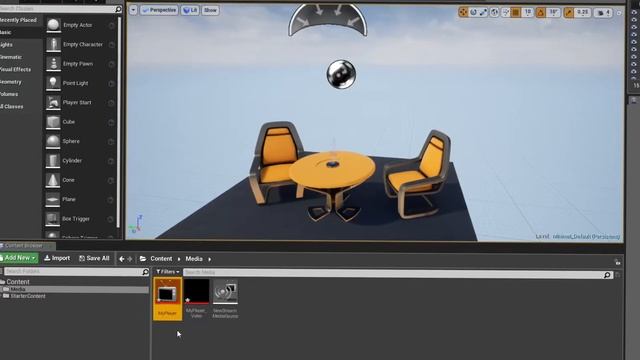The image size is (640, 360).
Task: Expand the arrow after Content breadcrumb
Action: (179, 259)
